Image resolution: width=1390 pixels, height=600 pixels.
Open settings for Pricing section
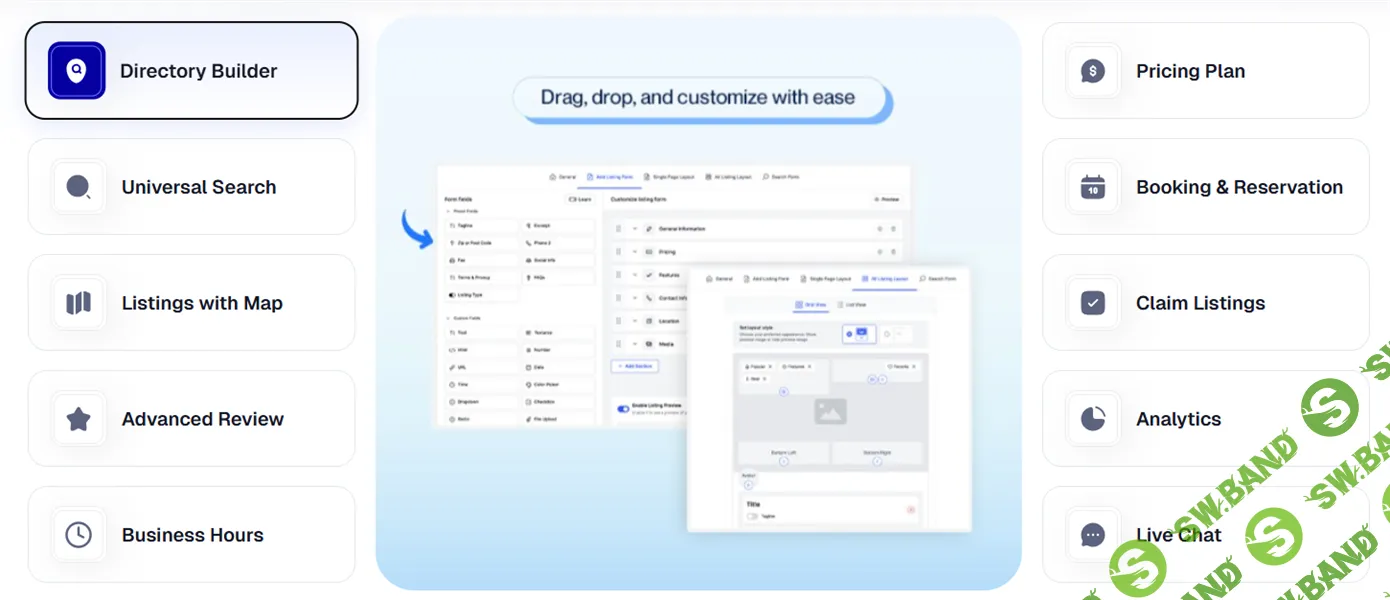(x=880, y=252)
